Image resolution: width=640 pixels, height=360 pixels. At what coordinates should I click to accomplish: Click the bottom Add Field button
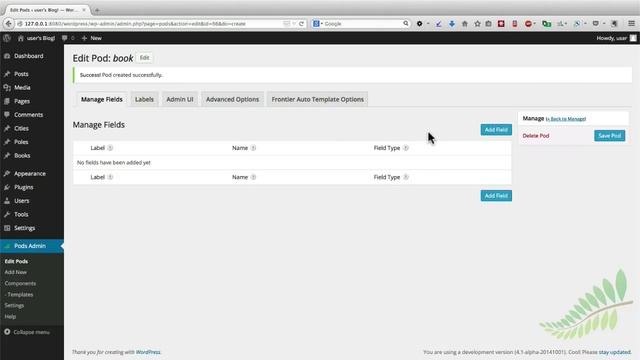[x=496, y=196]
